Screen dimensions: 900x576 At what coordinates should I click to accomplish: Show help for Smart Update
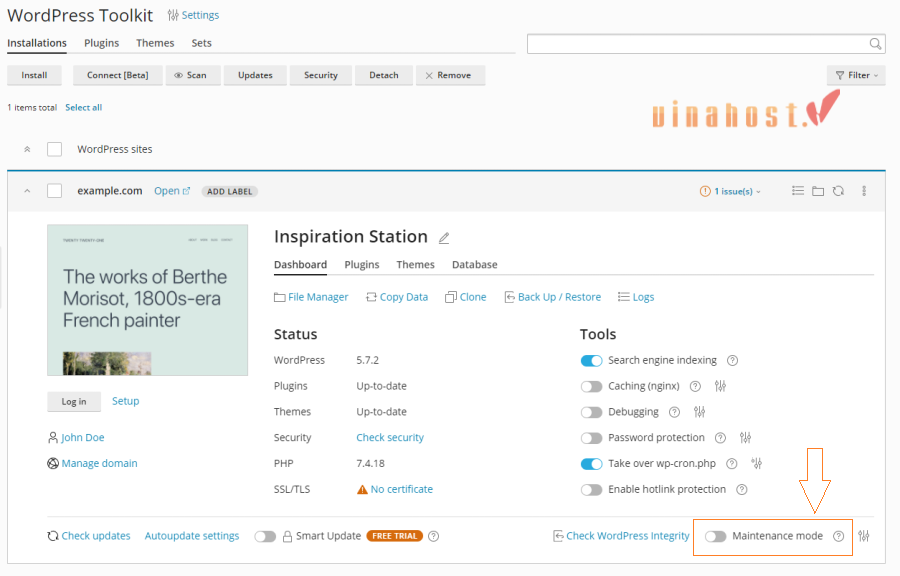point(434,536)
